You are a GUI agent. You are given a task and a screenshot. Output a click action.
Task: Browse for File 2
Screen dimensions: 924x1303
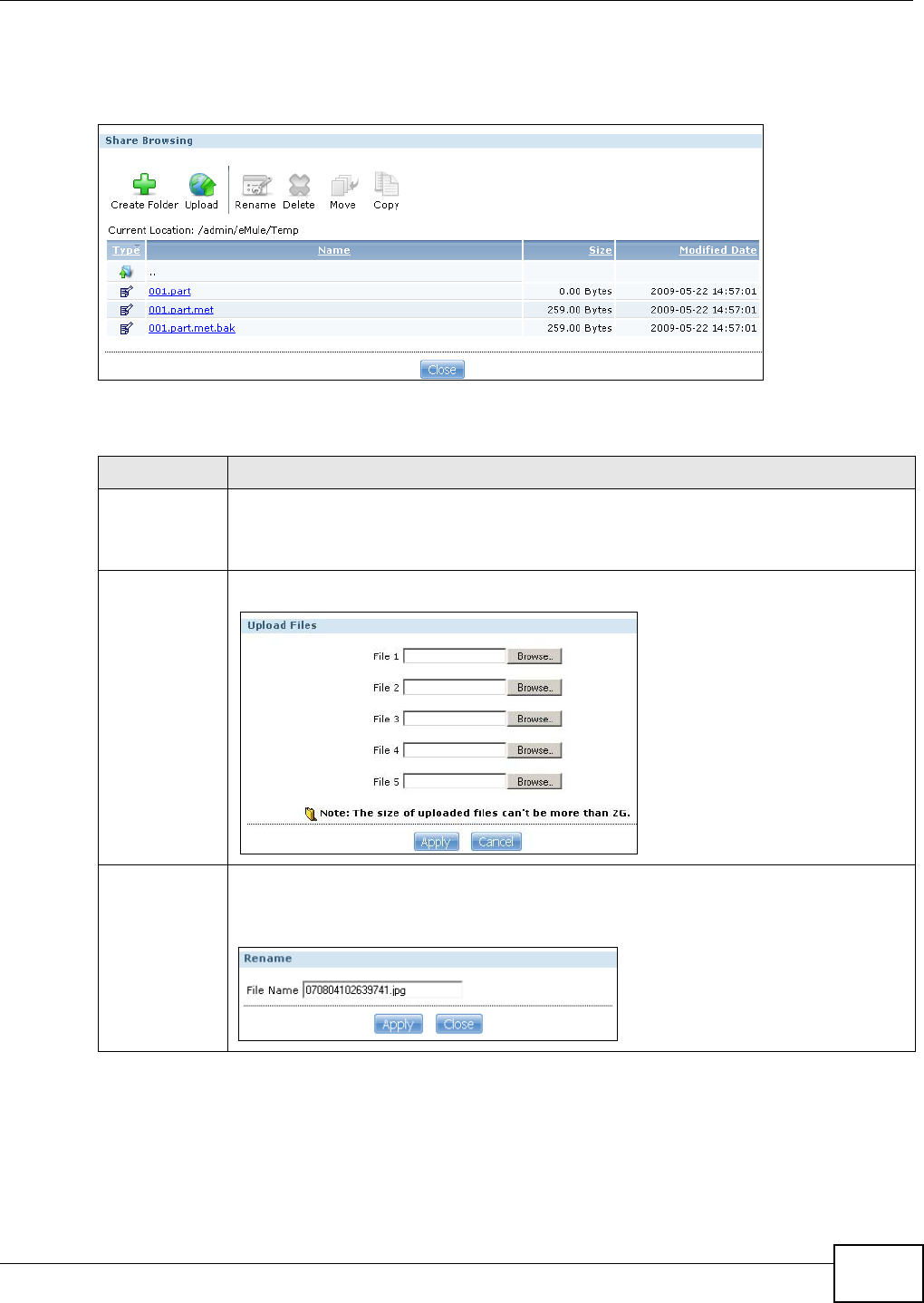[534, 688]
